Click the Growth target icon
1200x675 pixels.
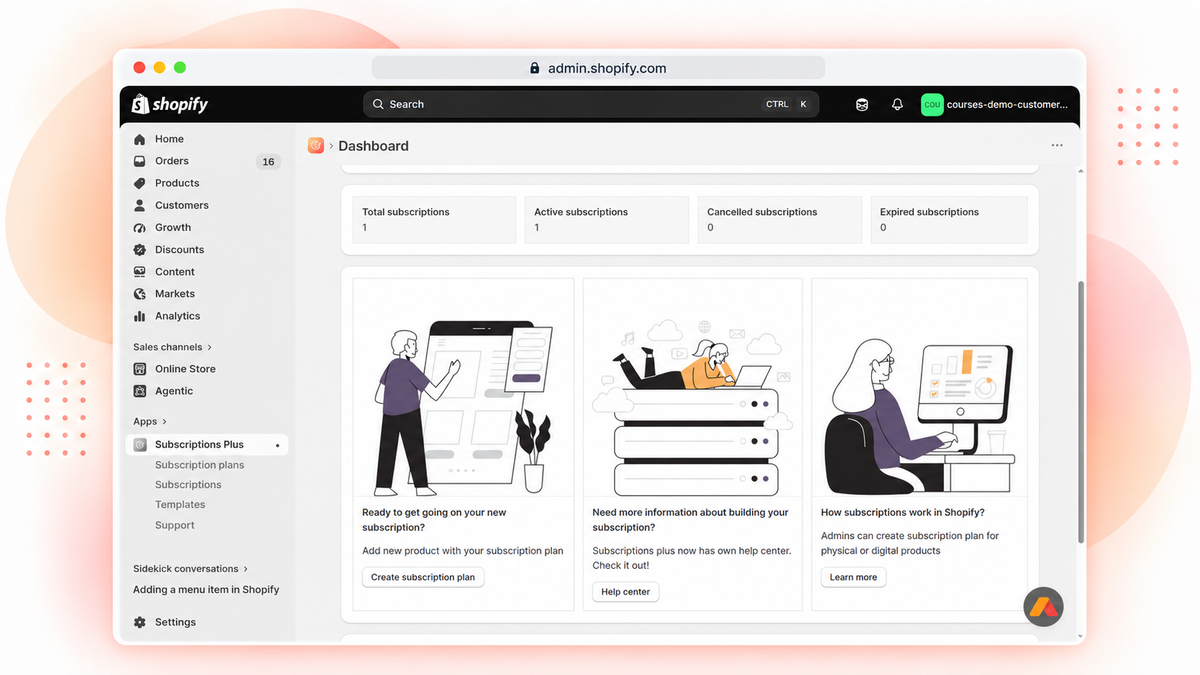point(140,227)
